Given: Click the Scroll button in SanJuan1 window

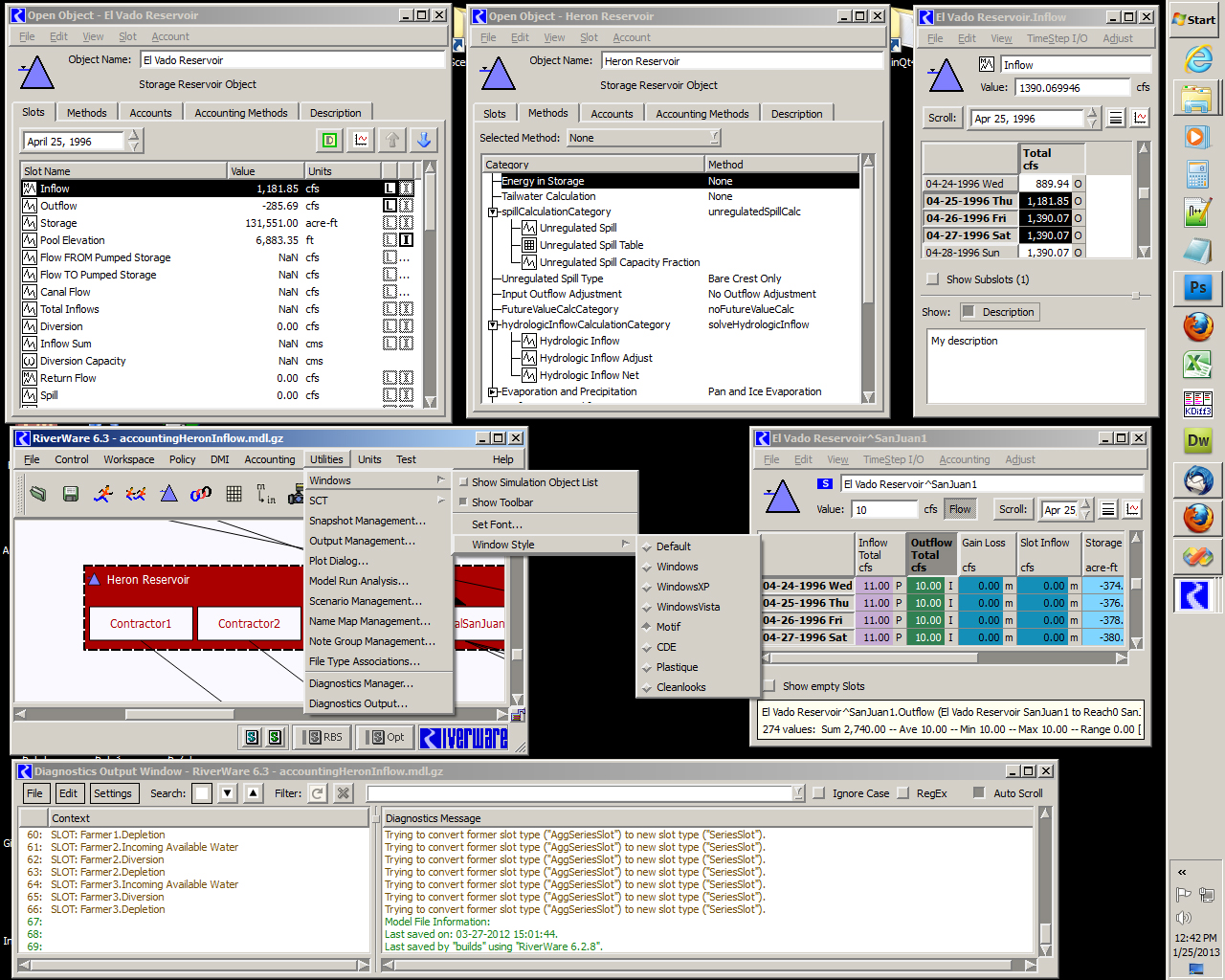Looking at the screenshot, I should pos(1013,509).
